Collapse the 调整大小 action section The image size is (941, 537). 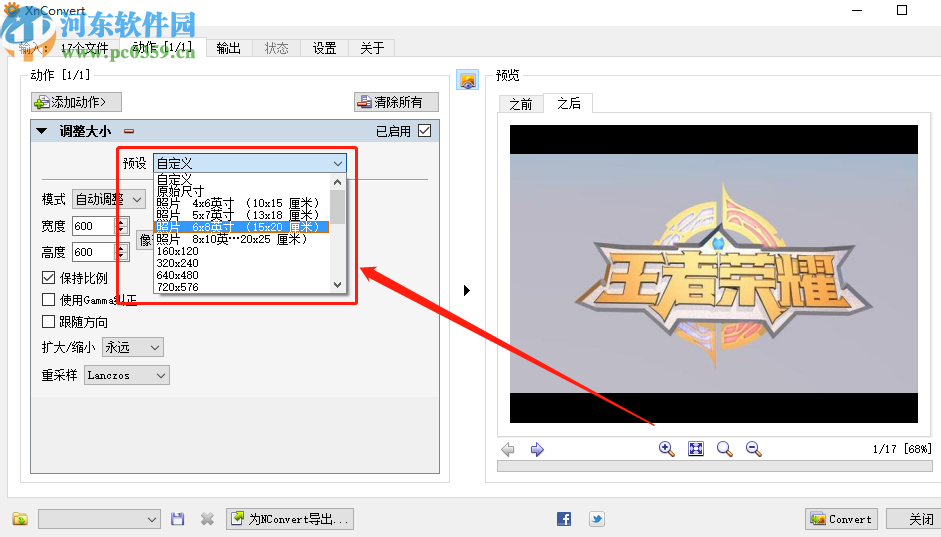pos(41,131)
